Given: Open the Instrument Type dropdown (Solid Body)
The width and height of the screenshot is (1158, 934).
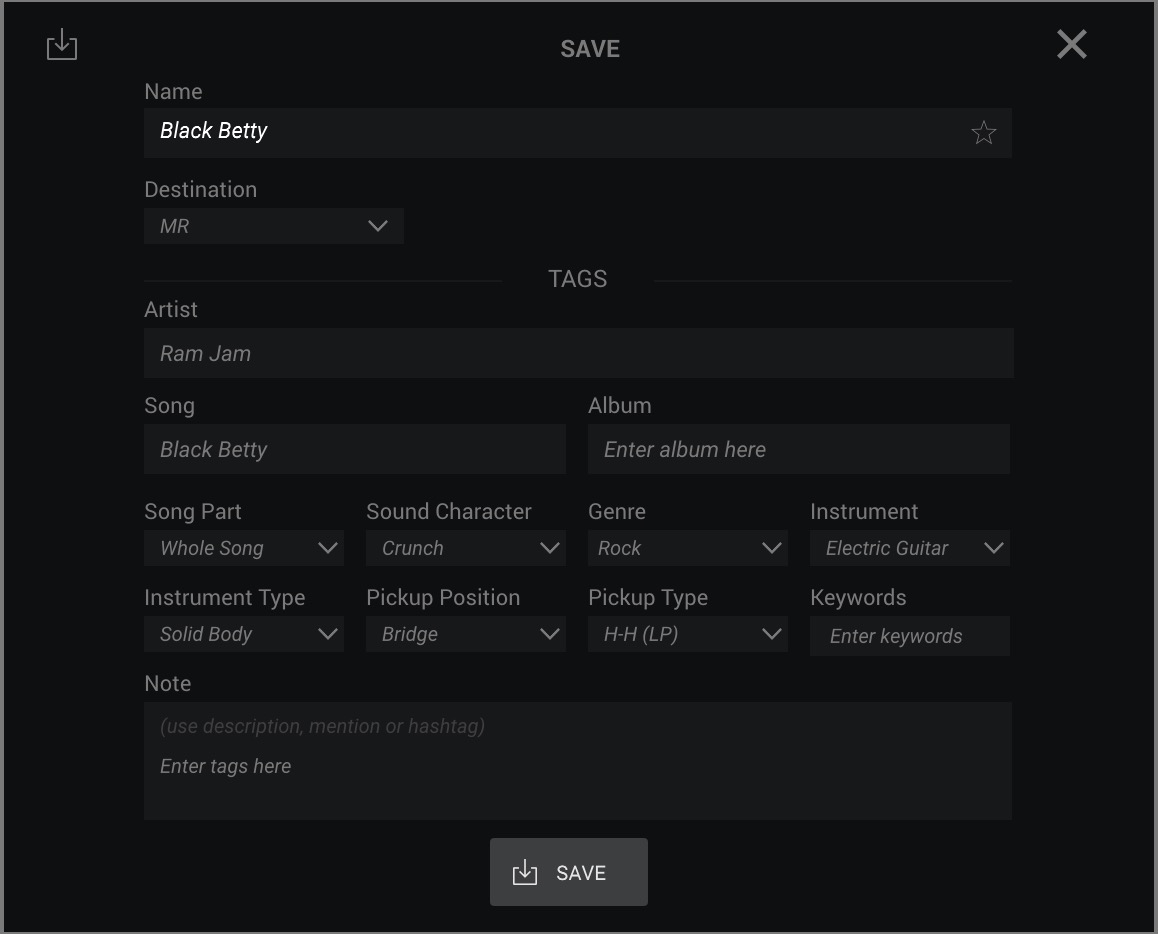Looking at the screenshot, I should point(244,633).
